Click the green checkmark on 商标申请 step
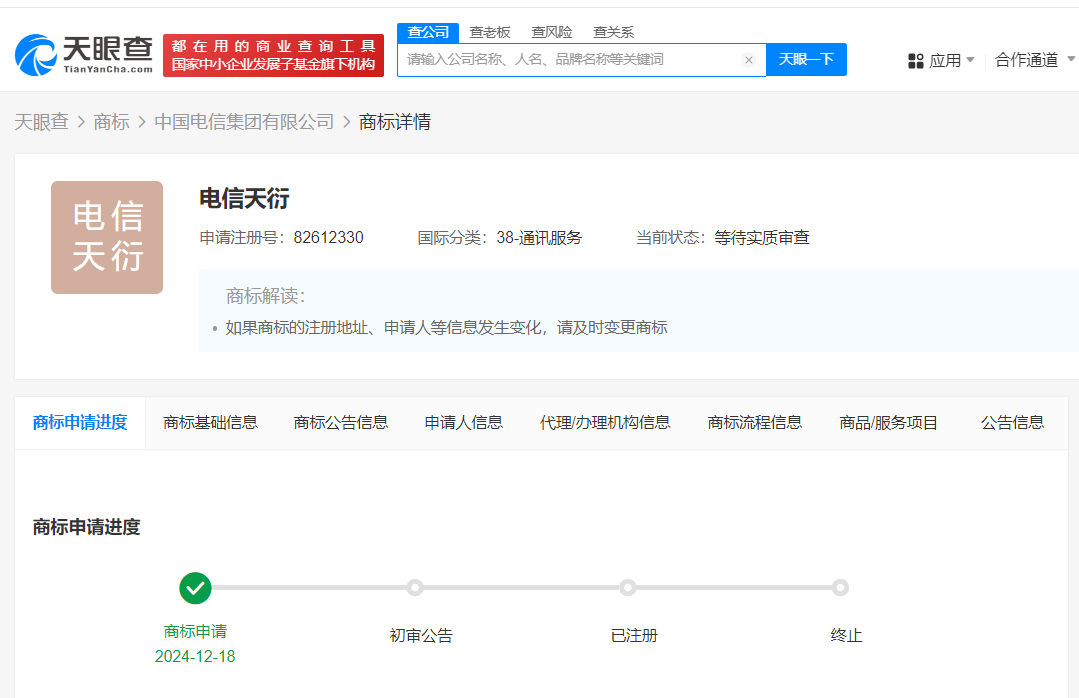 point(195,588)
